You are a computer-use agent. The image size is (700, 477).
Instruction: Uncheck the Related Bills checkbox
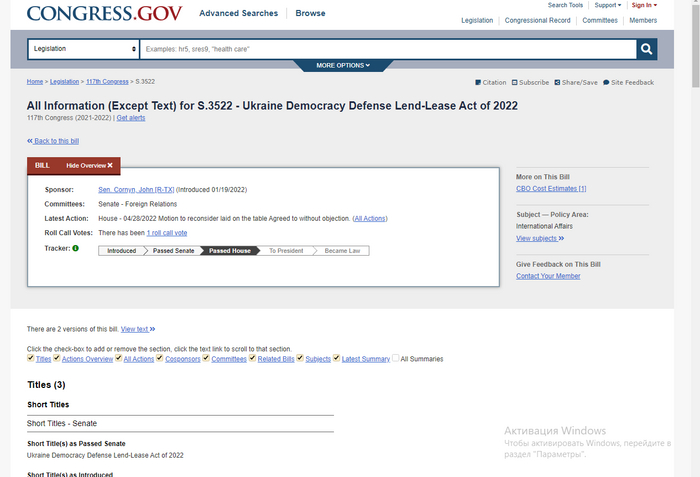pos(252,358)
